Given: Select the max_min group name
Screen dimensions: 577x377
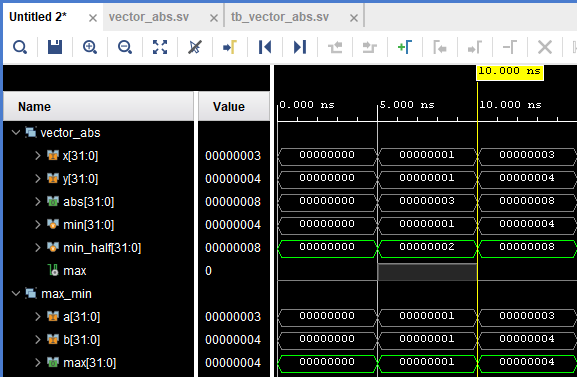Looking at the screenshot, I should pyautogui.click(x=66, y=294).
